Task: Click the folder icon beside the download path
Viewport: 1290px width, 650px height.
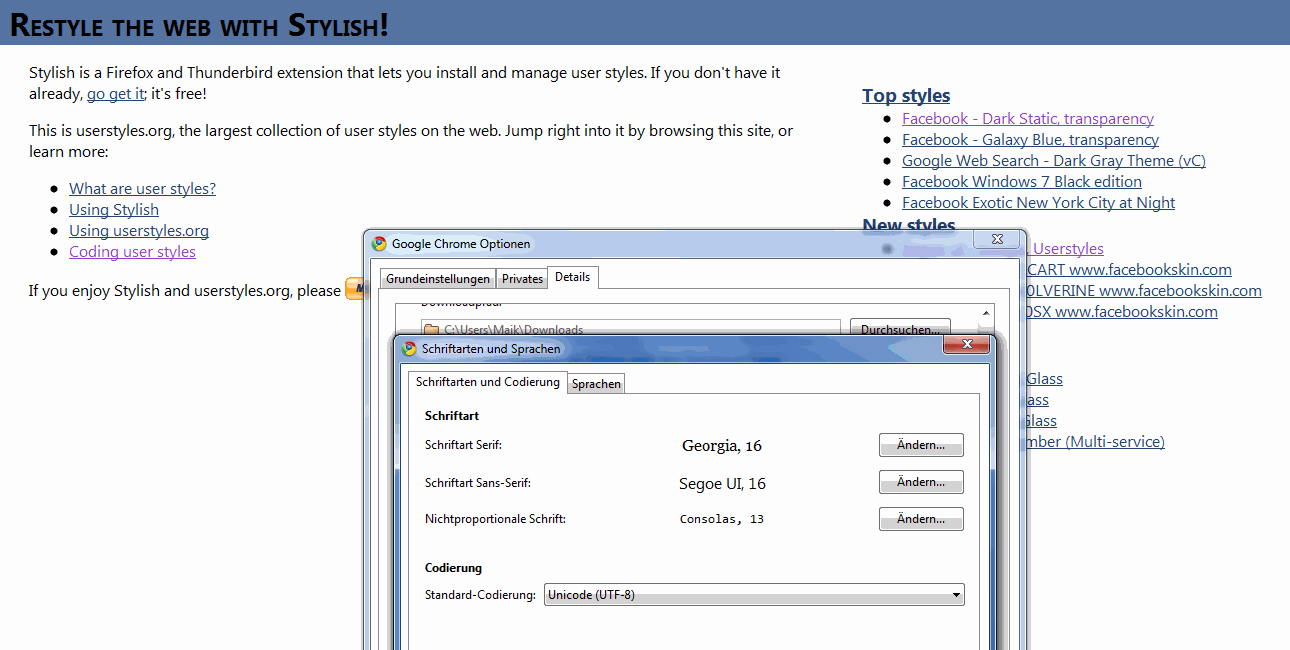Action: point(431,329)
